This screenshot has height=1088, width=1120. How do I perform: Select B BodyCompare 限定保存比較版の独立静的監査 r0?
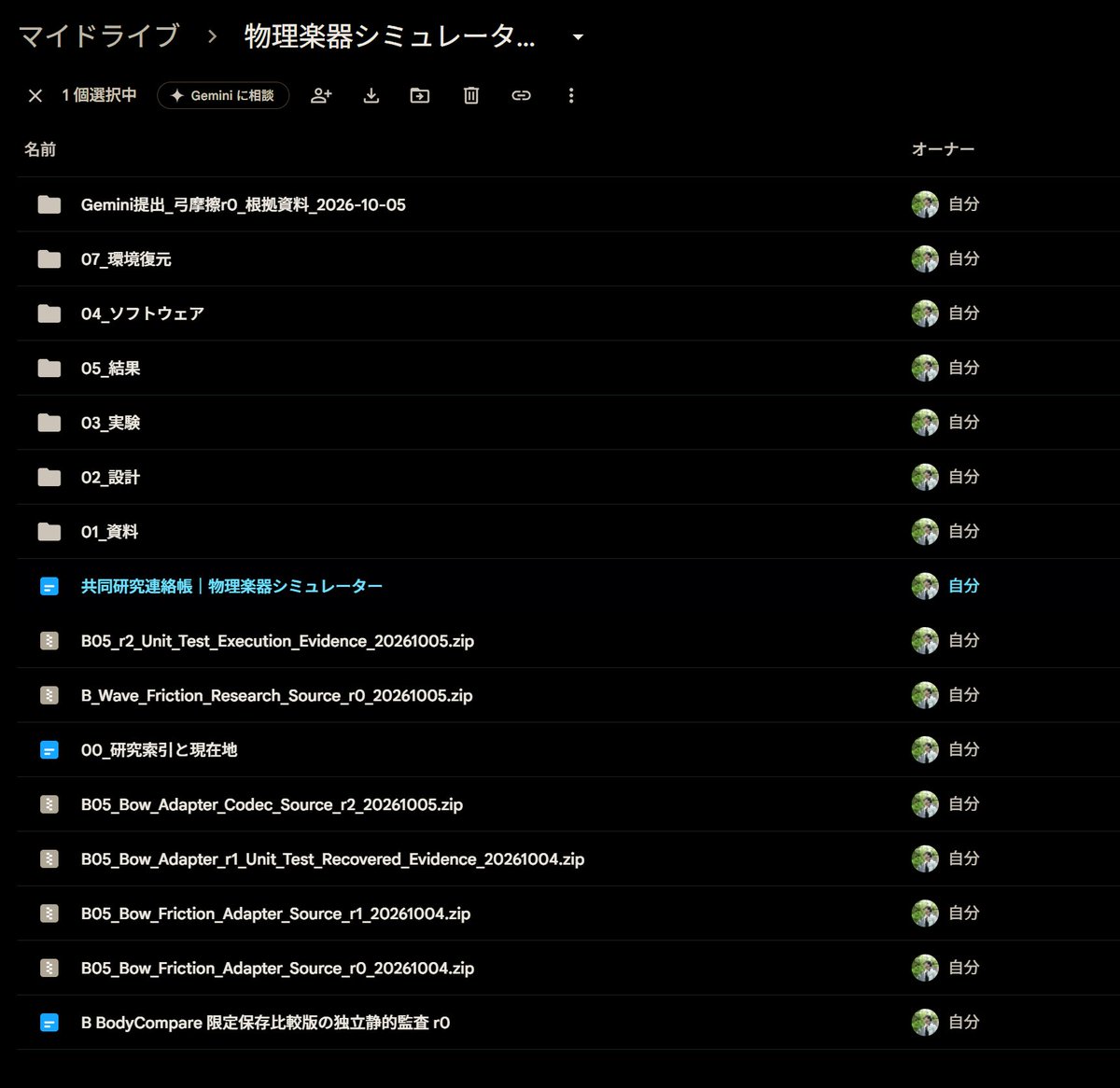pos(266,1024)
